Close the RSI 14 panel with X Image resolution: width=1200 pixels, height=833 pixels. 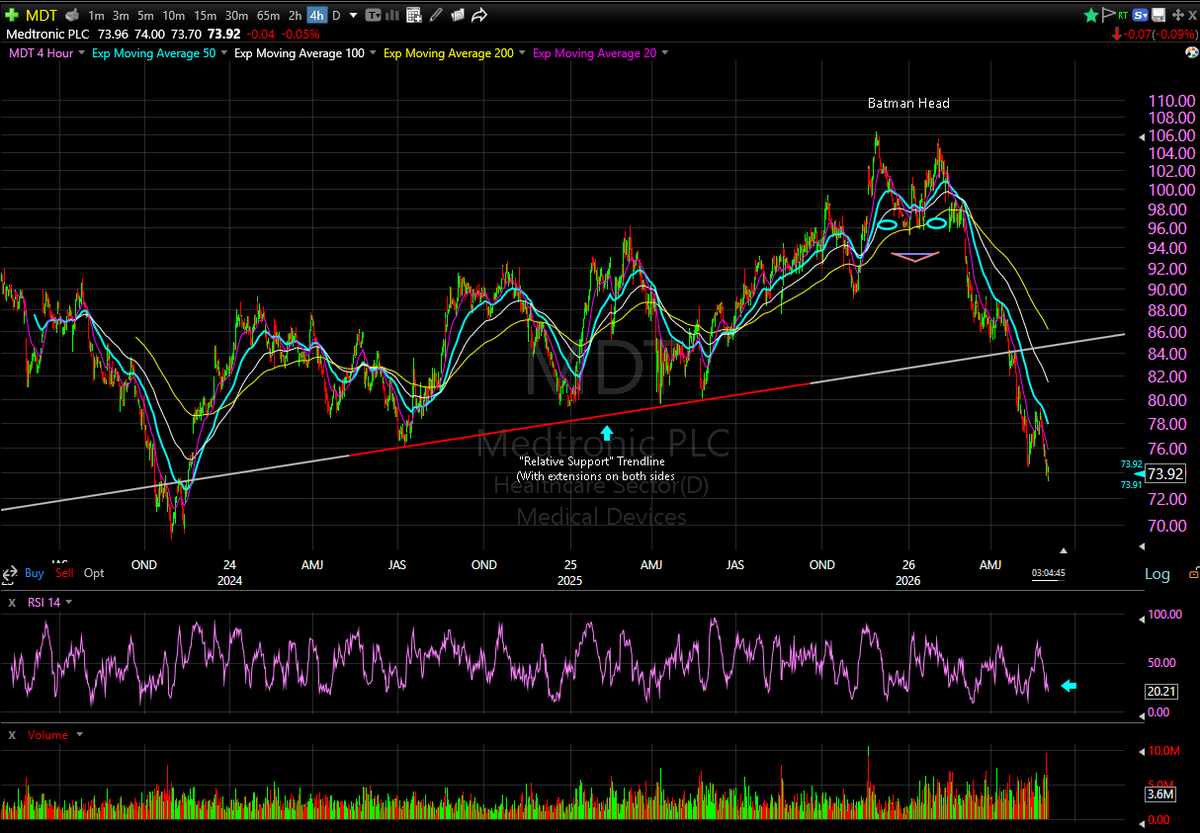coord(12,602)
